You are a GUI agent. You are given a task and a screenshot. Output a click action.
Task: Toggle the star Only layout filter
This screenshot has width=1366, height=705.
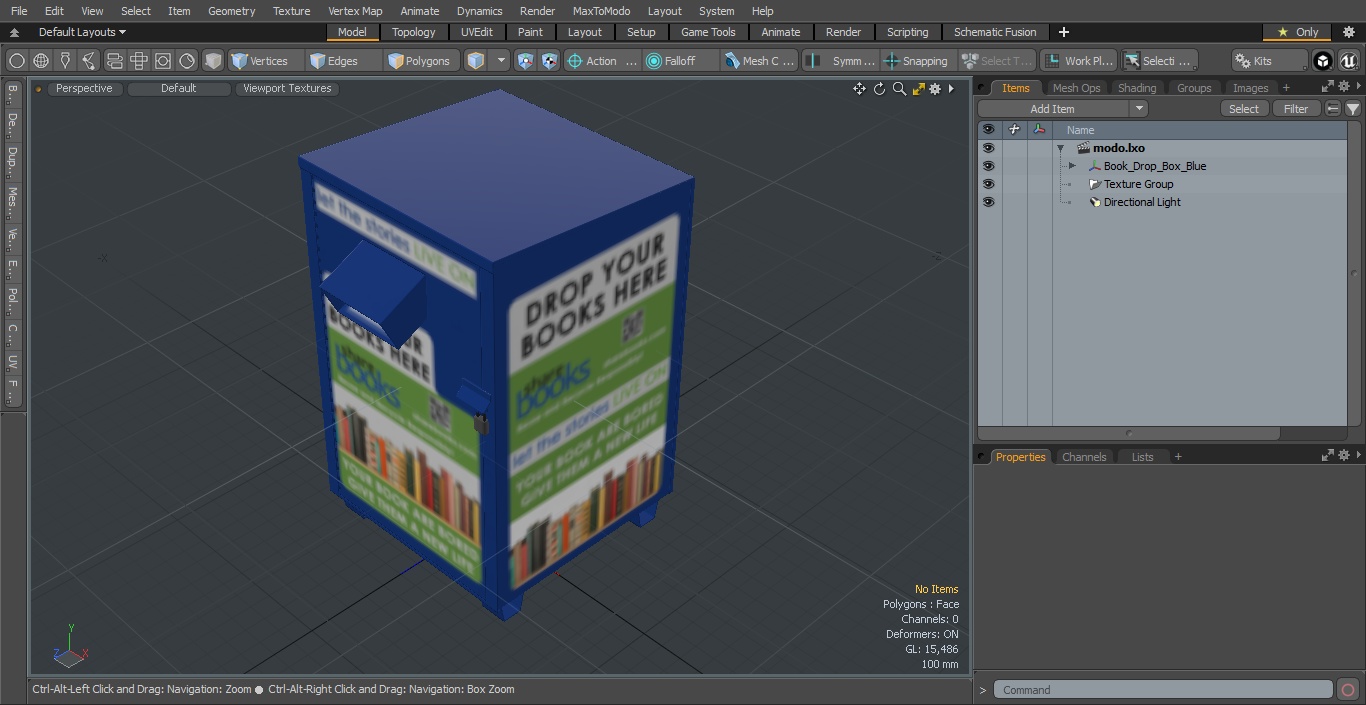[1297, 32]
